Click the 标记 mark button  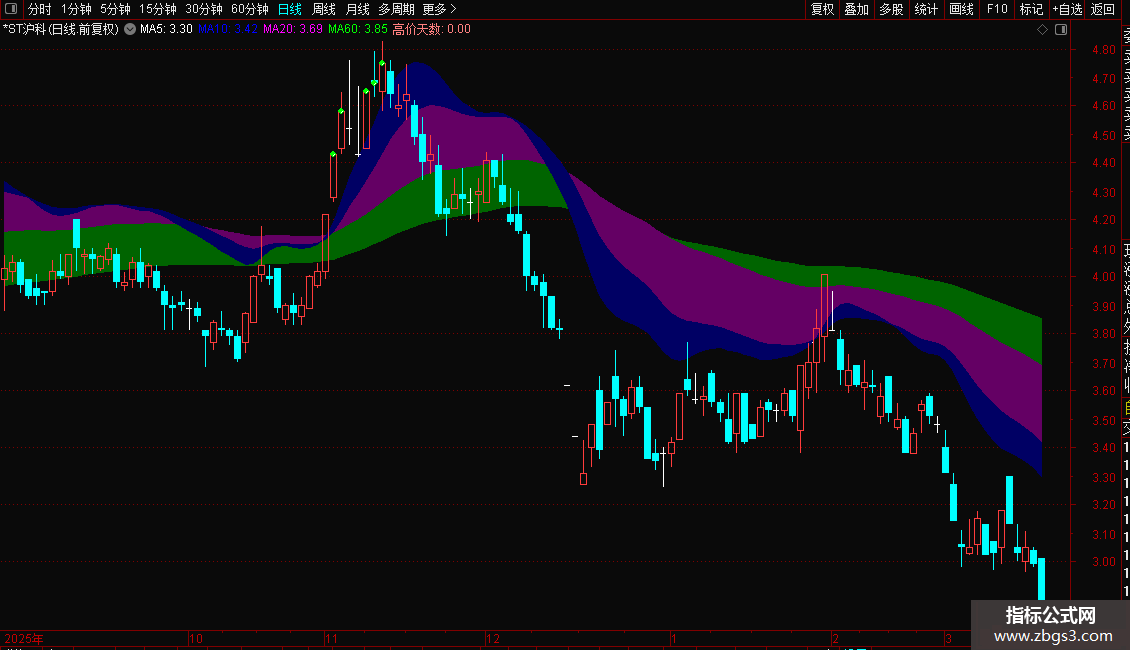pyautogui.click(x=1031, y=9)
